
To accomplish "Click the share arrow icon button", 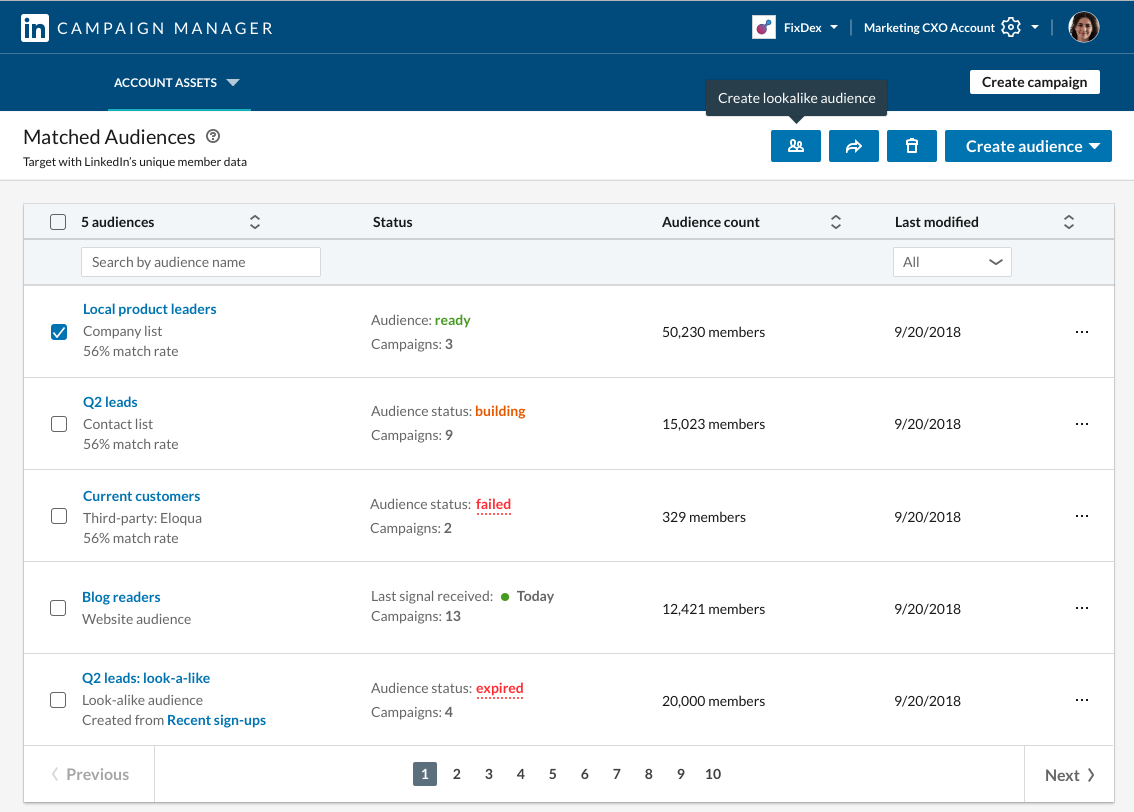I will 853,146.
